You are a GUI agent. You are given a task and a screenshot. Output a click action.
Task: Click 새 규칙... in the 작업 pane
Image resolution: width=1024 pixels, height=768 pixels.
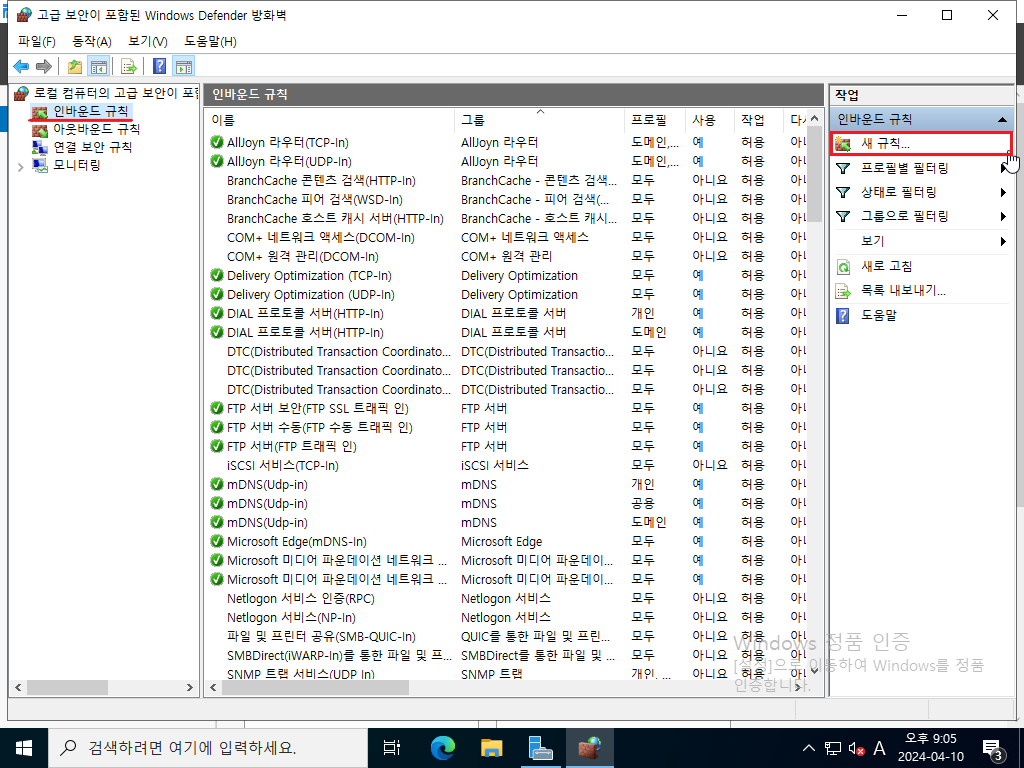click(921, 144)
